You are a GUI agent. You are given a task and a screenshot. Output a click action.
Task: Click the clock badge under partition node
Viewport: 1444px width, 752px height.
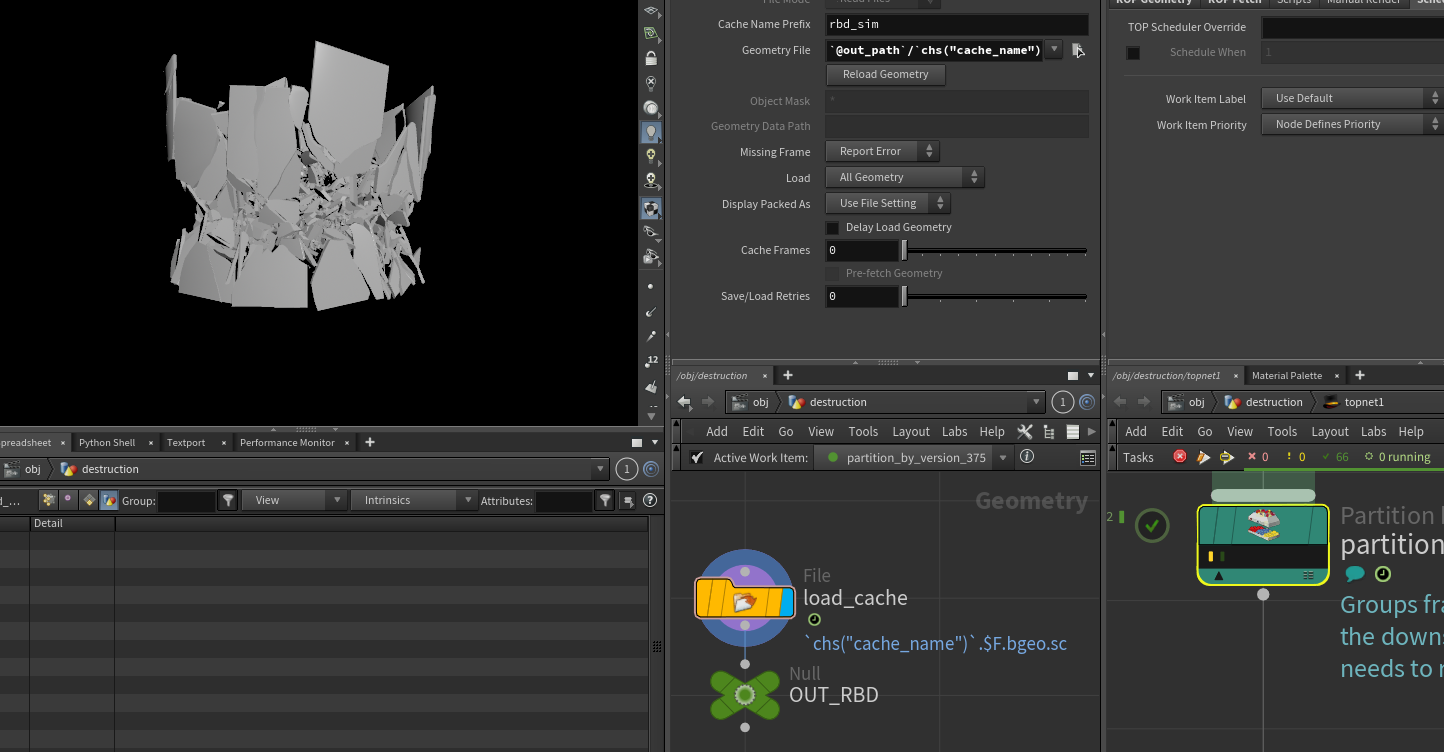coord(1382,574)
